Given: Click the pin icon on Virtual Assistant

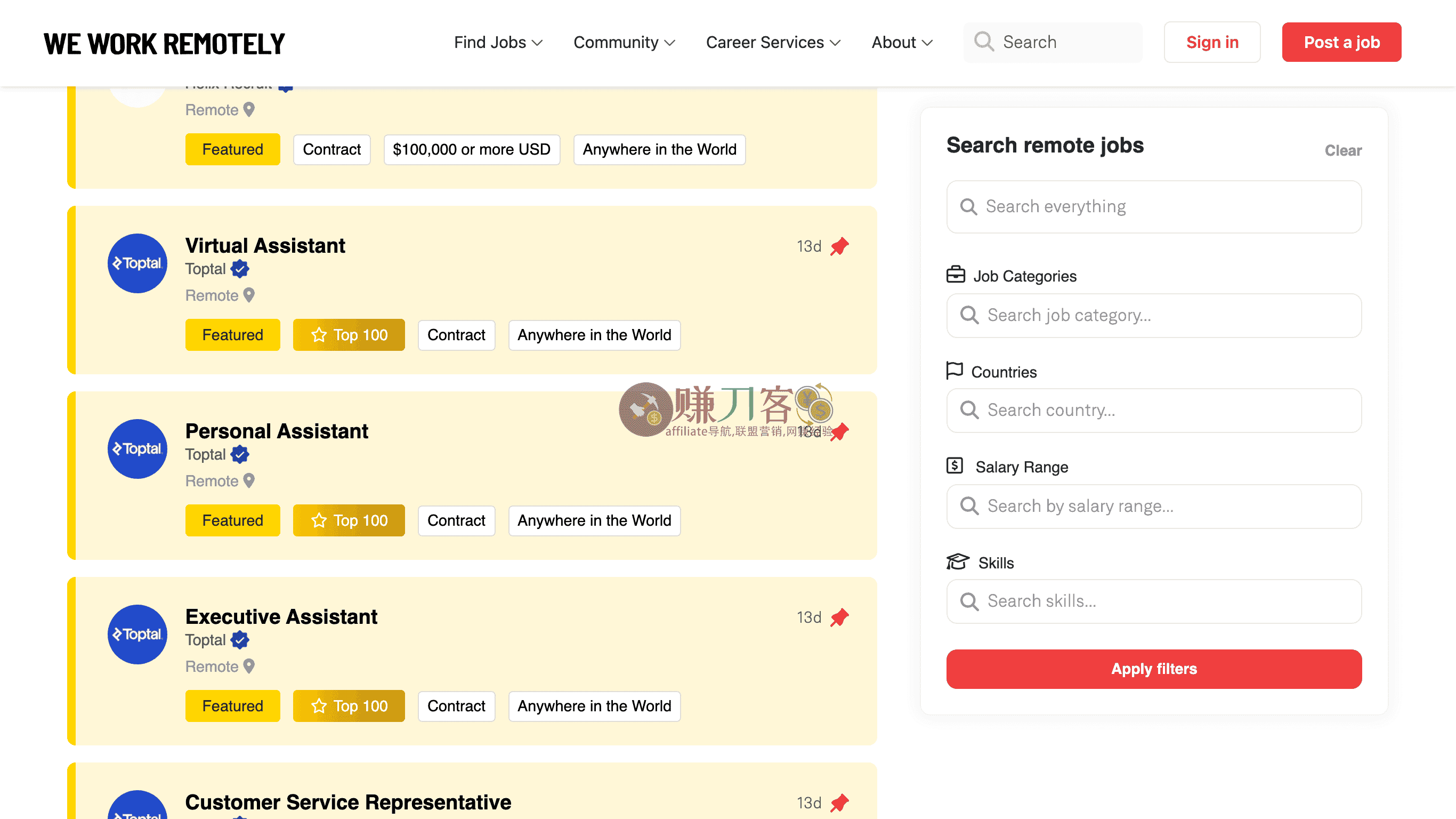Looking at the screenshot, I should coord(839,246).
